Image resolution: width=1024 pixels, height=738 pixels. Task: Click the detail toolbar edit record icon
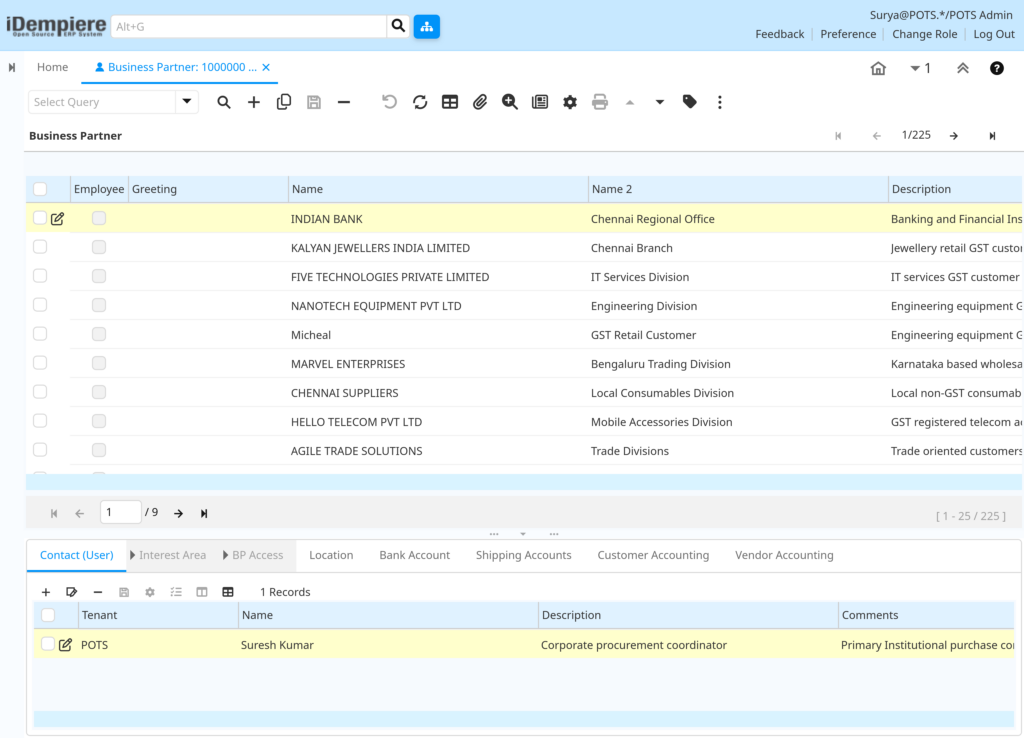click(71, 592)
